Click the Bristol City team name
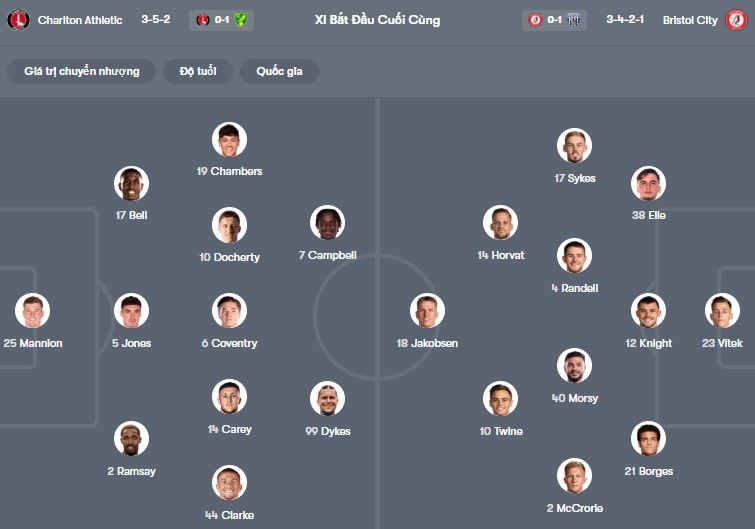 690,20
